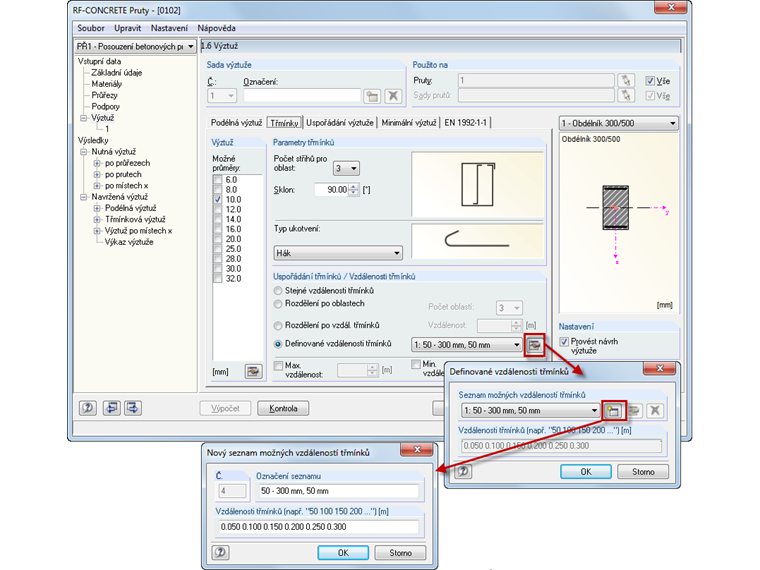Enable the Max. vzdálenost checkbox
760x570 pixels.
(279, 365)
